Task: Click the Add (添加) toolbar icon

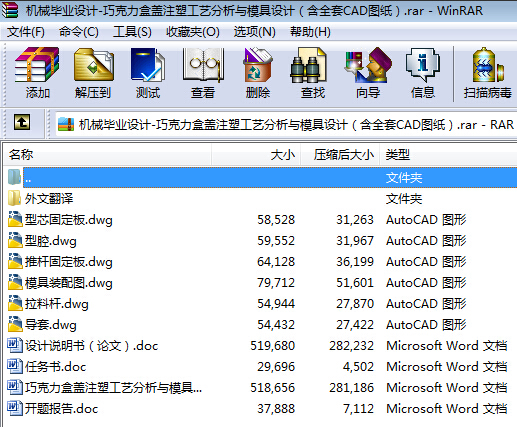Action: 37,65
